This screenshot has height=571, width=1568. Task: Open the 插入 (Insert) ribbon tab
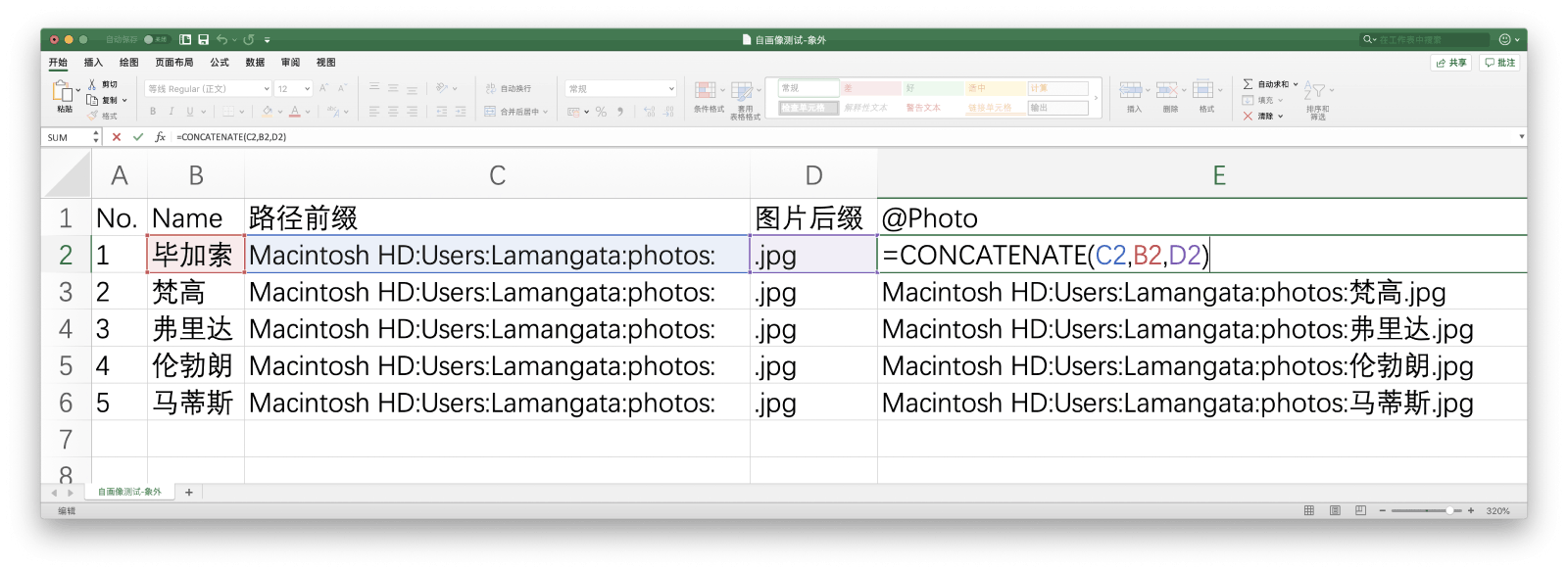93,63
